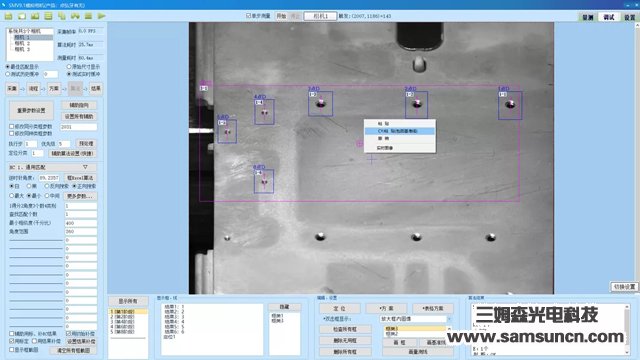The image size is (640, 360).
Task: Open the 放大框内图像 combo box
Action: tap(415, 319)
